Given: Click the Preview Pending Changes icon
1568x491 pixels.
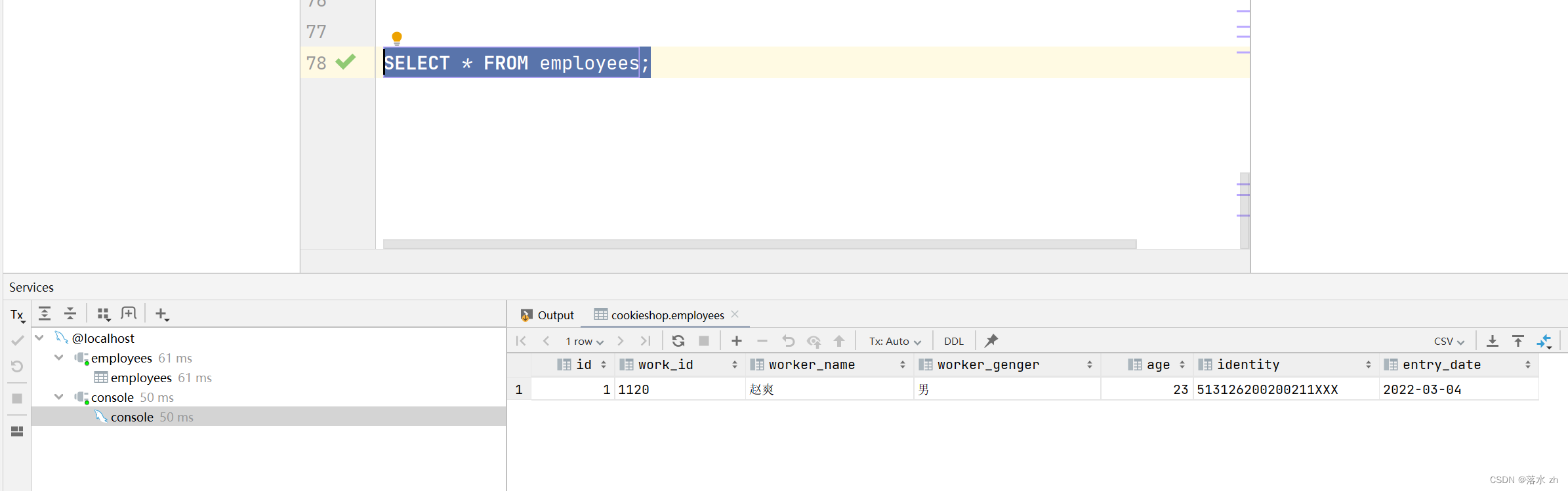Looking at the screenshot, I should (814, 341).
